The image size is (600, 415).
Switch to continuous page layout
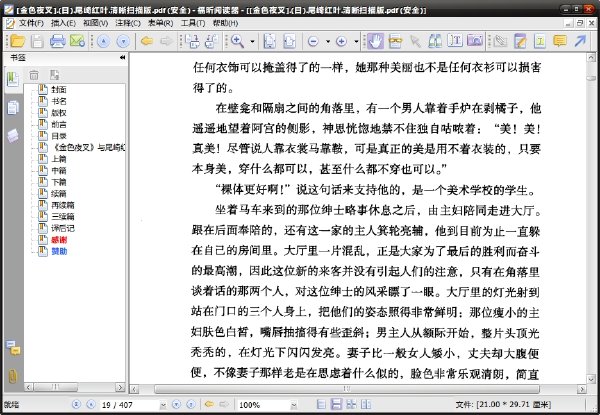[x=336, y=404]
